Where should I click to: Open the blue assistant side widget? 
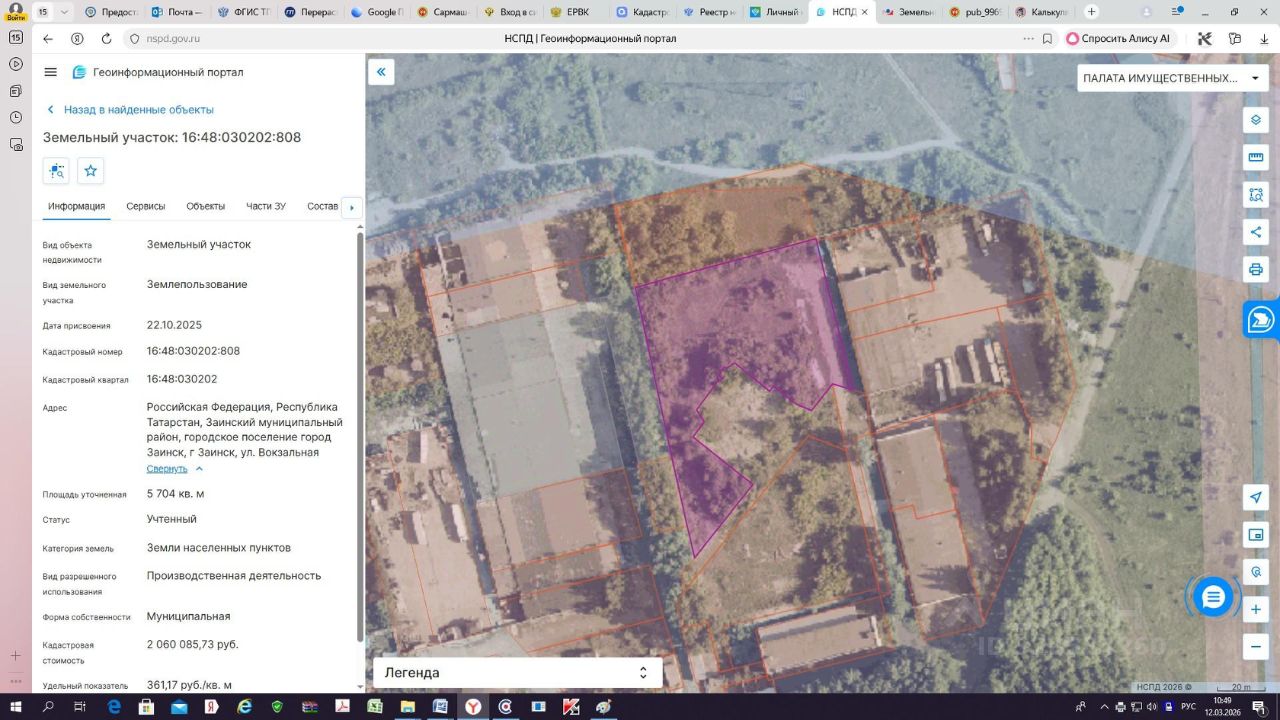[1261, 320]
